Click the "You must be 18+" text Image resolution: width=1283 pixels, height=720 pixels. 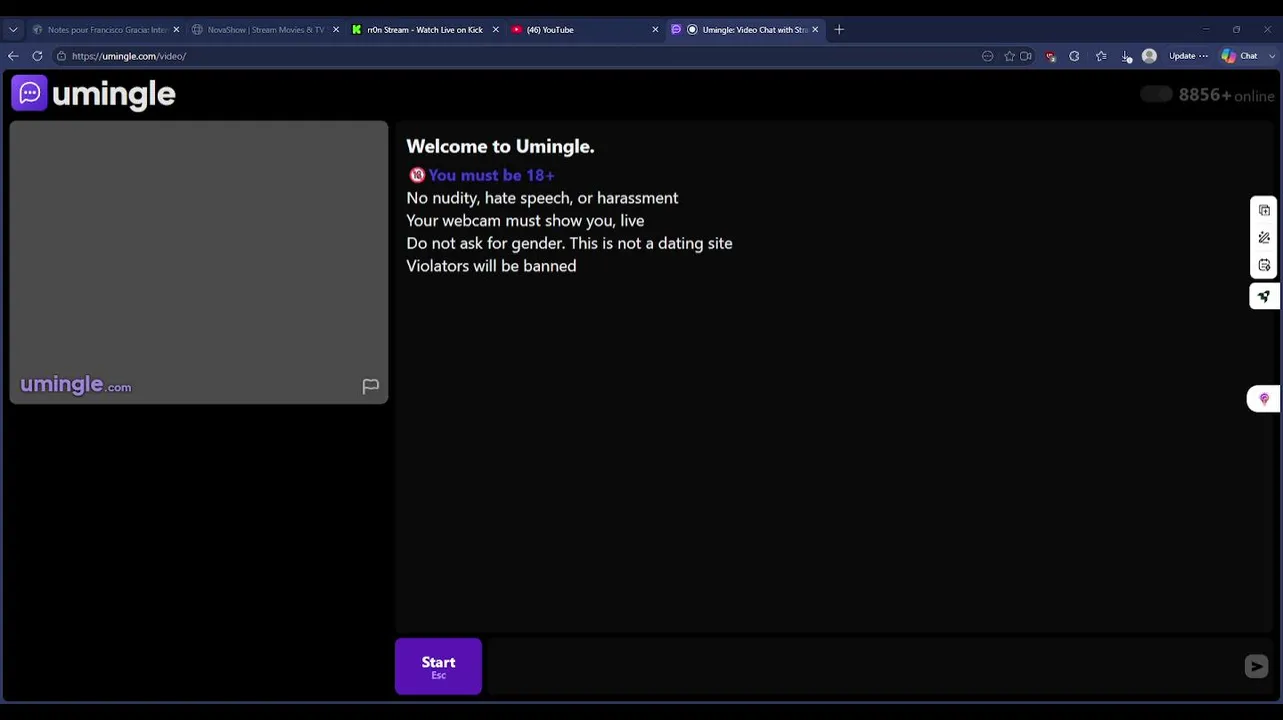[491, 175]
